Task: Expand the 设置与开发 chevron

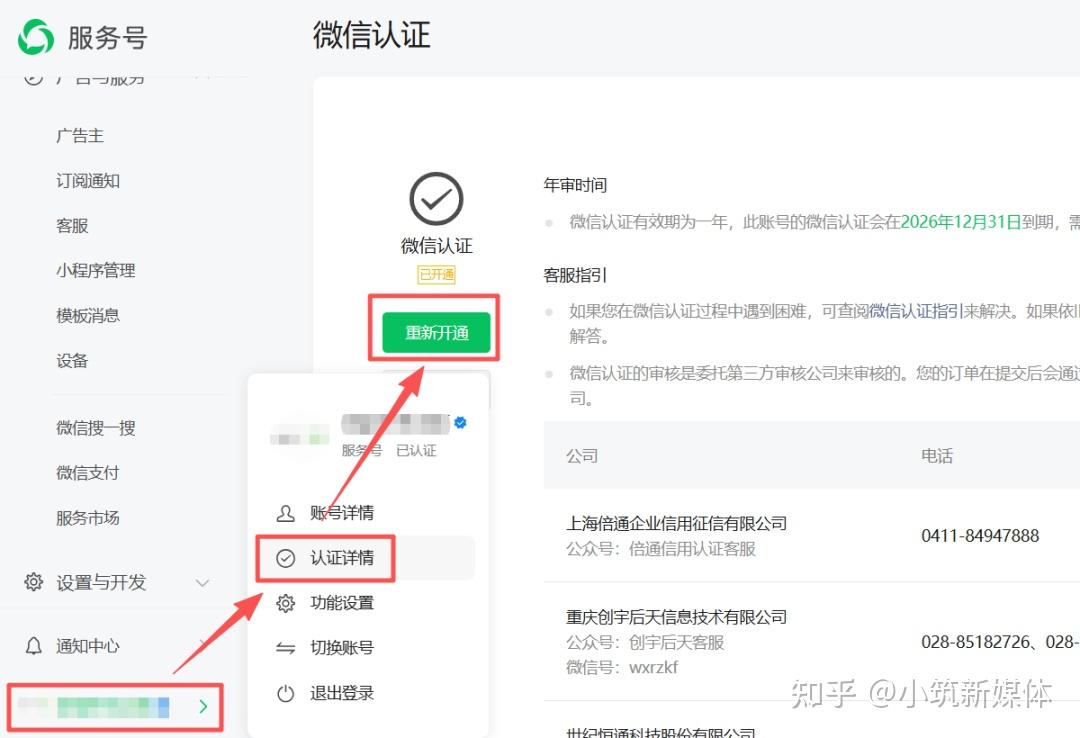Action: click(x=202, y=582)
